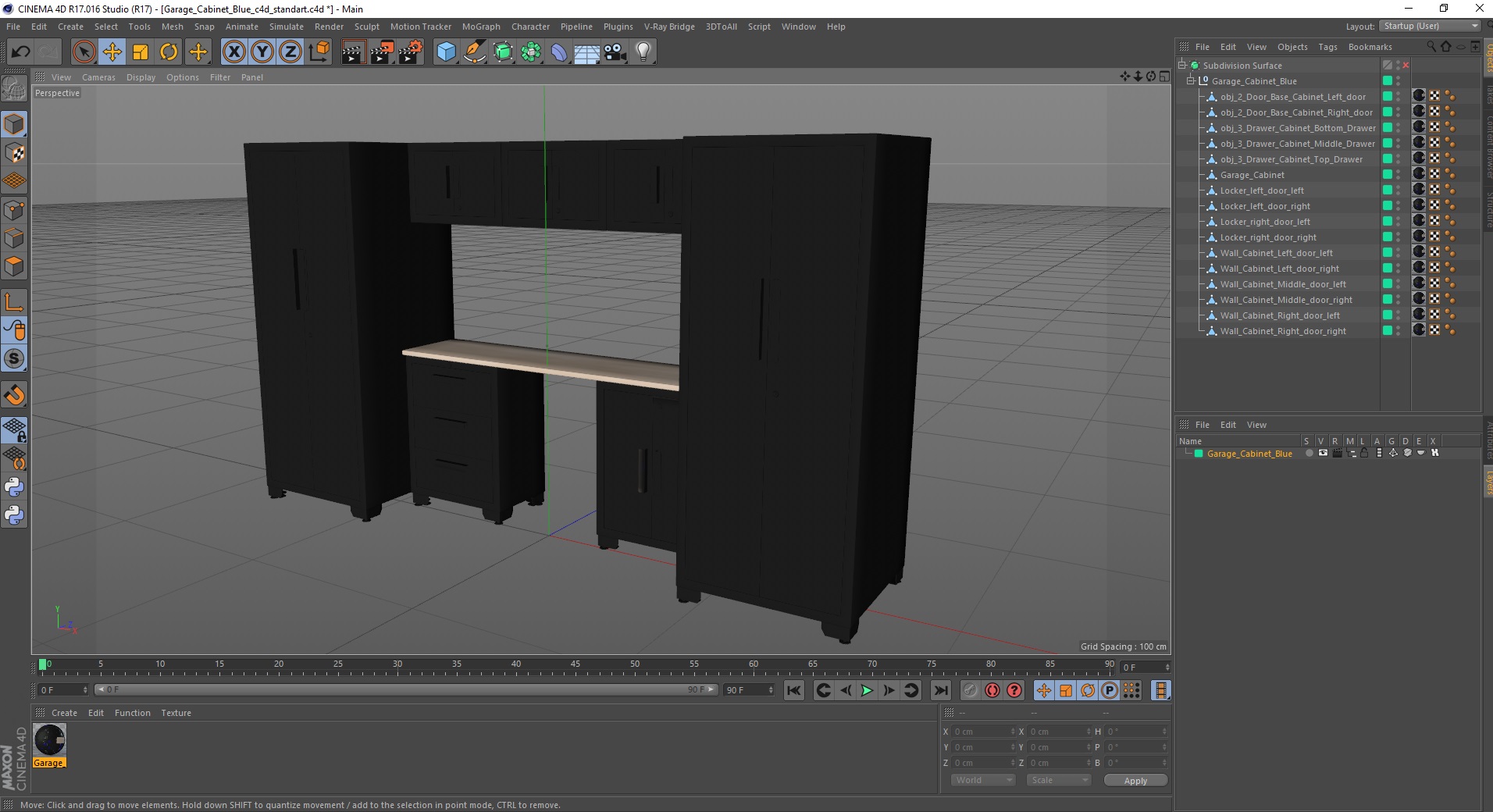The width and height of the screenshot is (1493, 812).
Task: Open material manager Texture menu
Action: tap(176, 713)
